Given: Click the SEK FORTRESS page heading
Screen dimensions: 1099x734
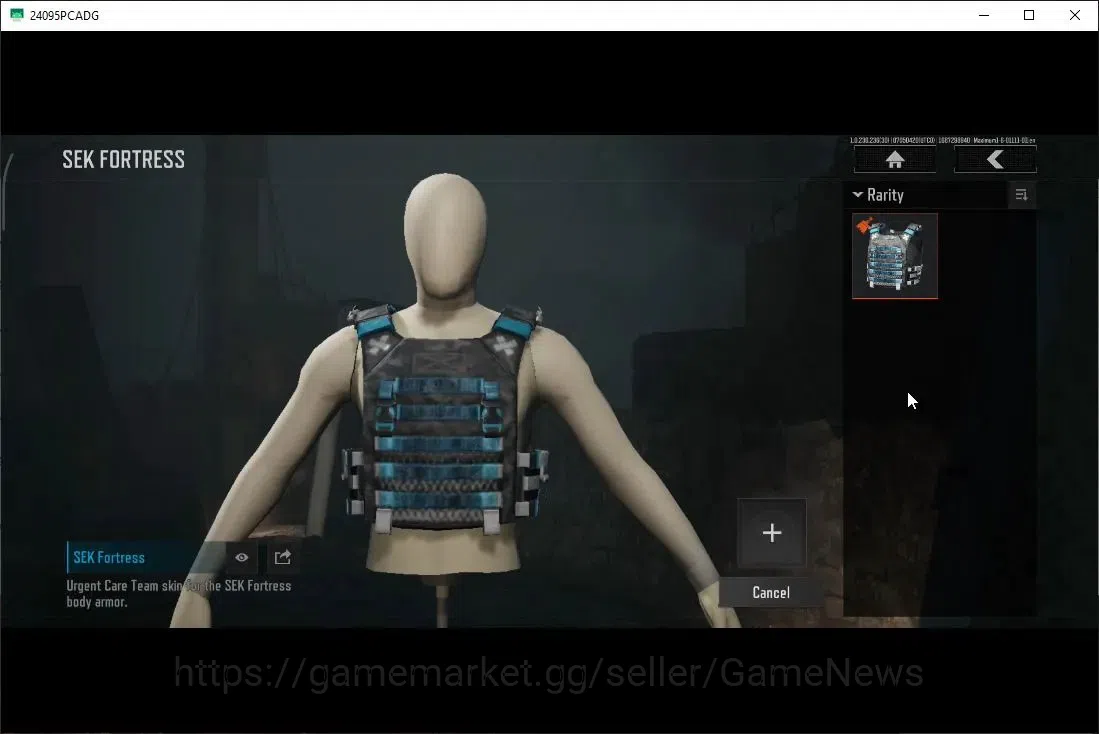Looking at the screenshot, I should [x=123, y=159].
